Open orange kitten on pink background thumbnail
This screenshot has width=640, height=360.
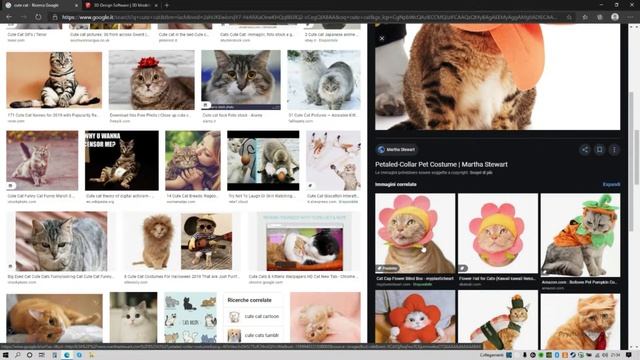[325, 318]
